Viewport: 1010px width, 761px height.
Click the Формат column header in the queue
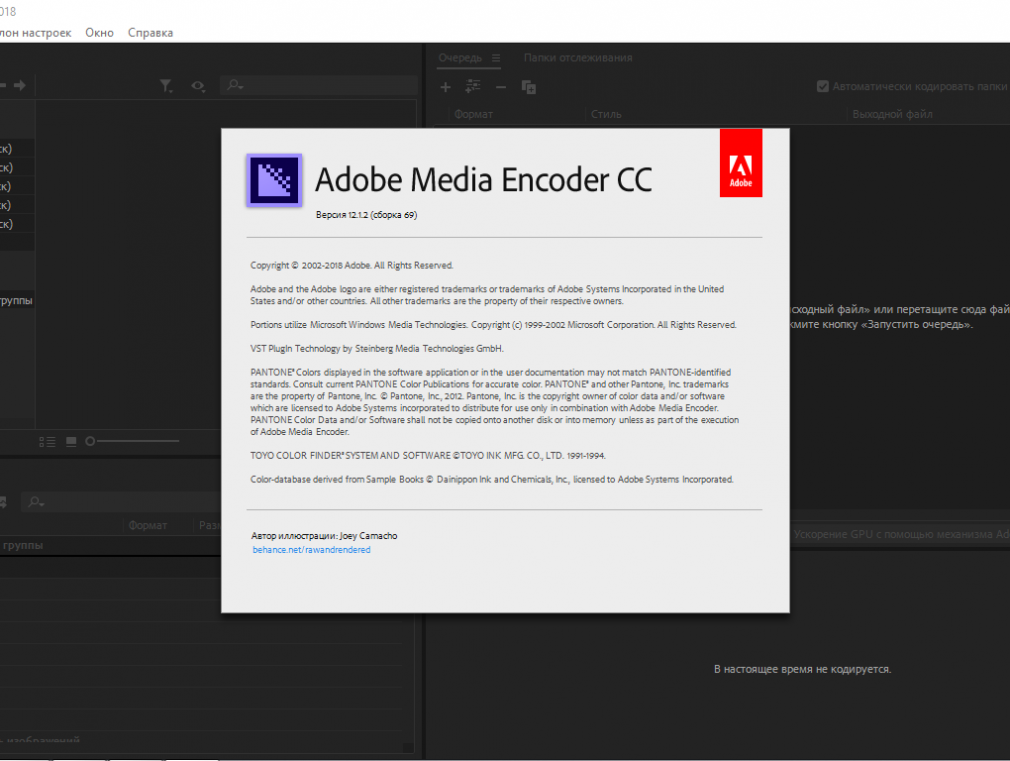[x=473, y=114]
